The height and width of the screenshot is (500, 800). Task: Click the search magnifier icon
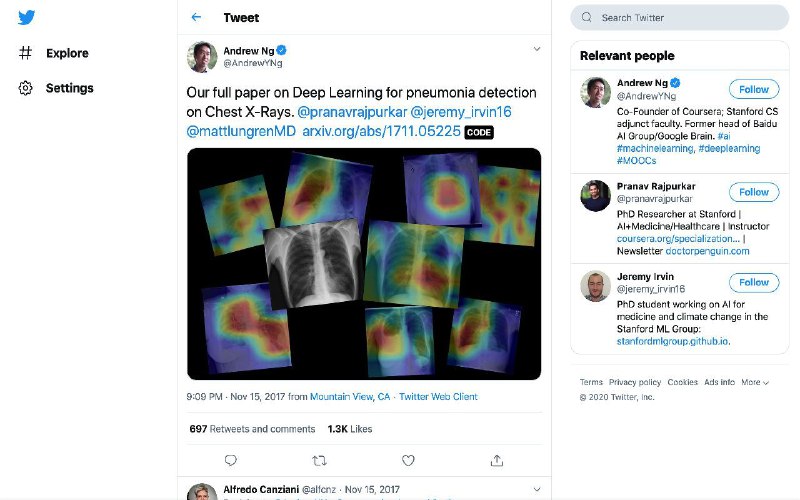pos(587,17)
